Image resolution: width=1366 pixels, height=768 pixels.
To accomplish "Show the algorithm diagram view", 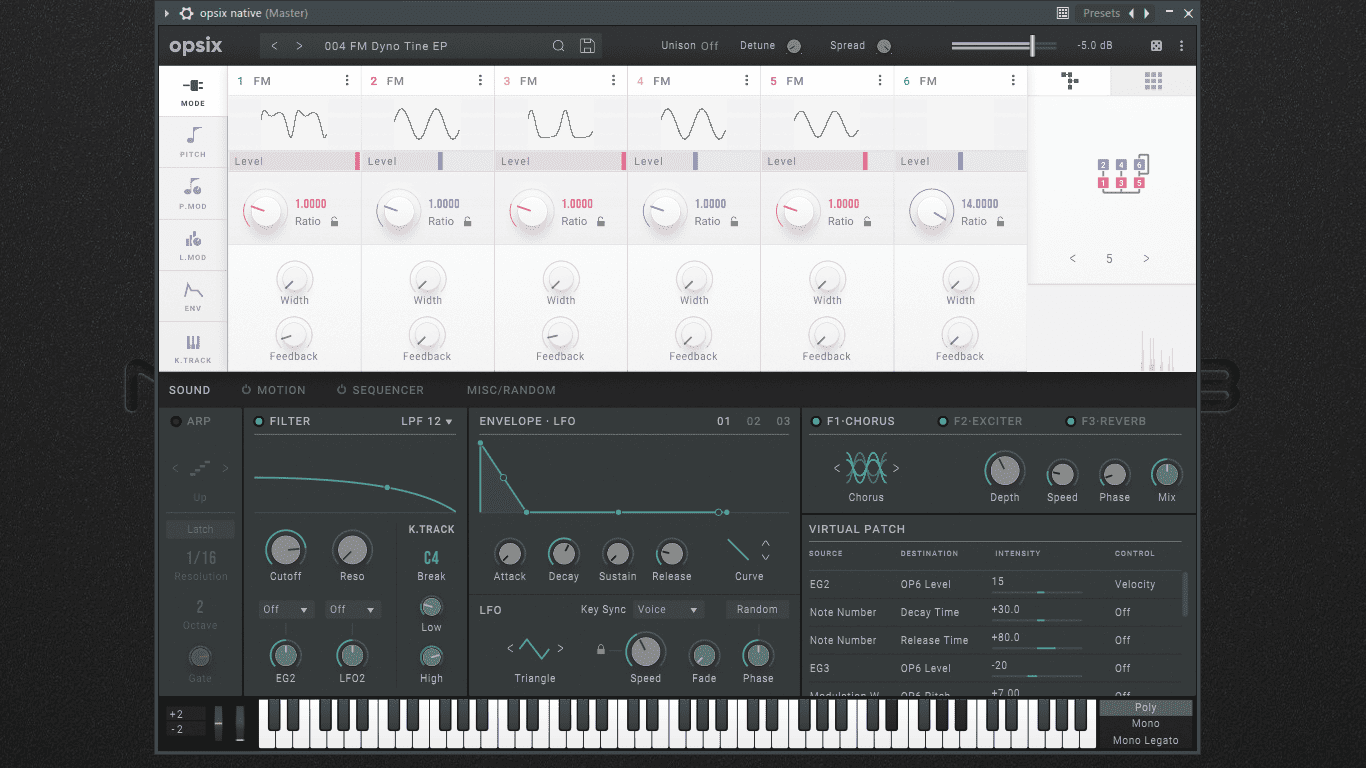I will coord(1069,81).
